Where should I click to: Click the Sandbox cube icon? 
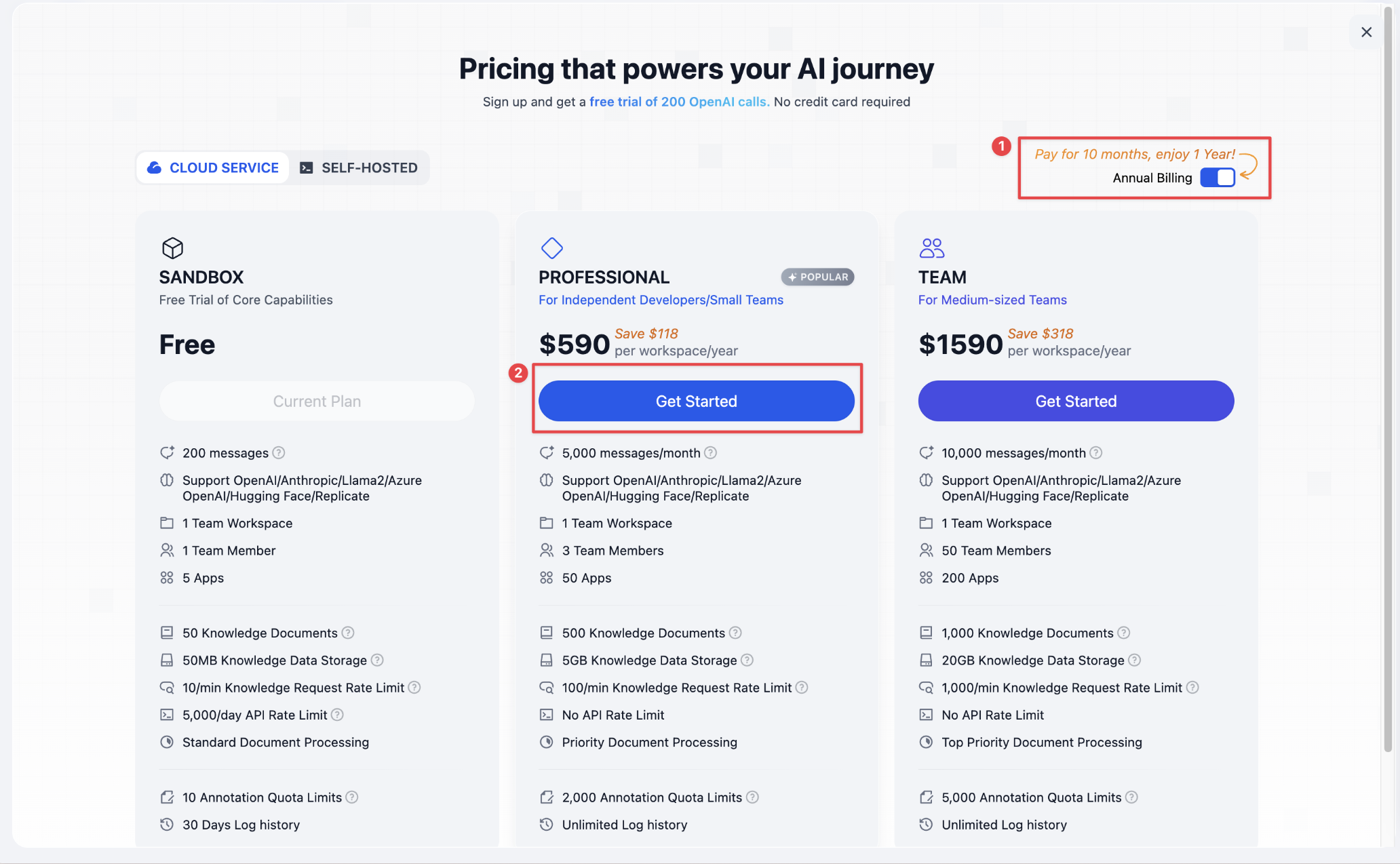tap(172, 248)
